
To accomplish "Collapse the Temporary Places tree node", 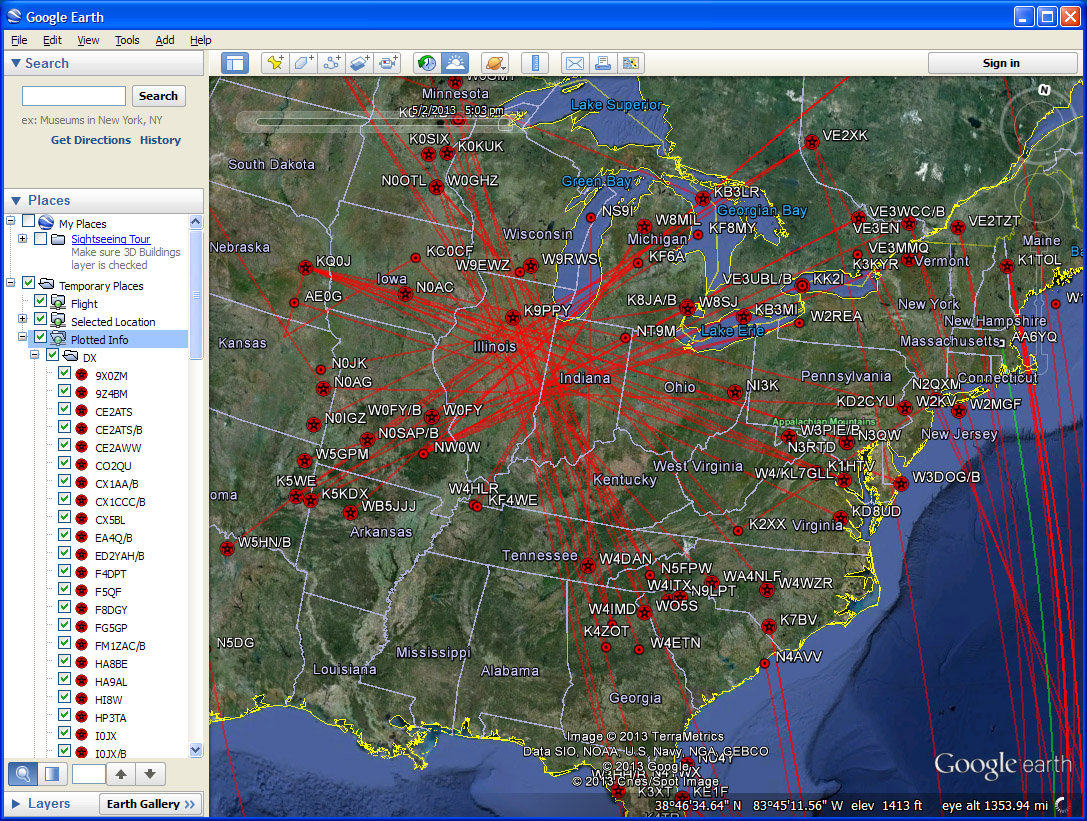I will coord(10,283).
